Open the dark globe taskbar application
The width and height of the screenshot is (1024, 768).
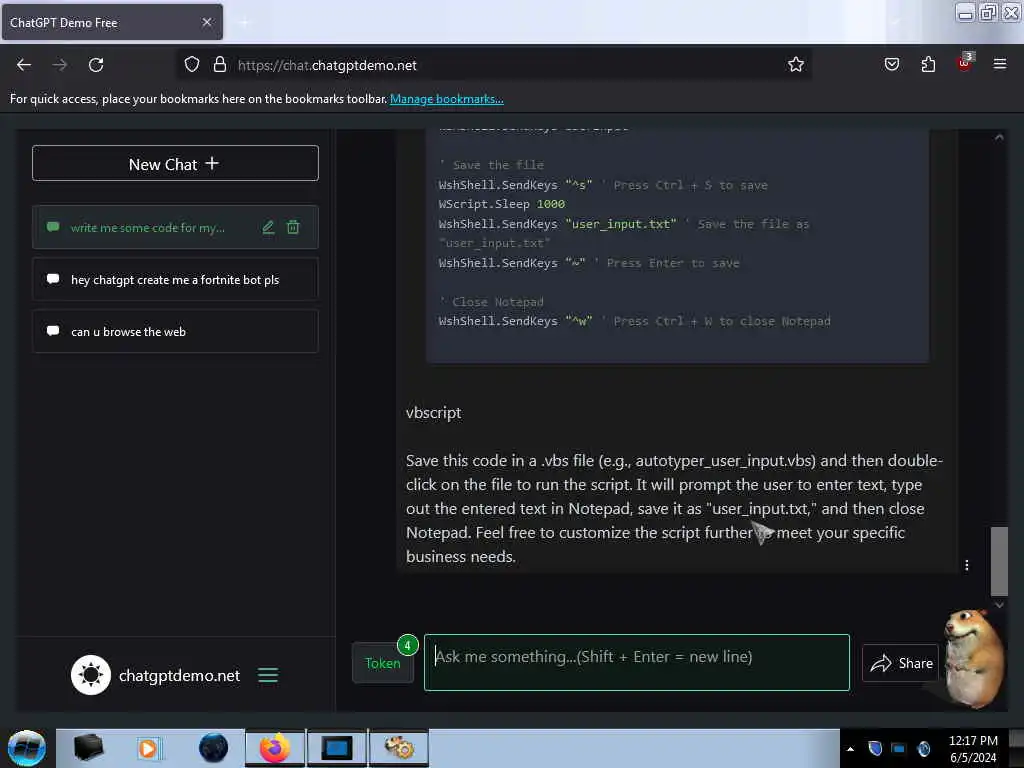[x=213, y=748]
